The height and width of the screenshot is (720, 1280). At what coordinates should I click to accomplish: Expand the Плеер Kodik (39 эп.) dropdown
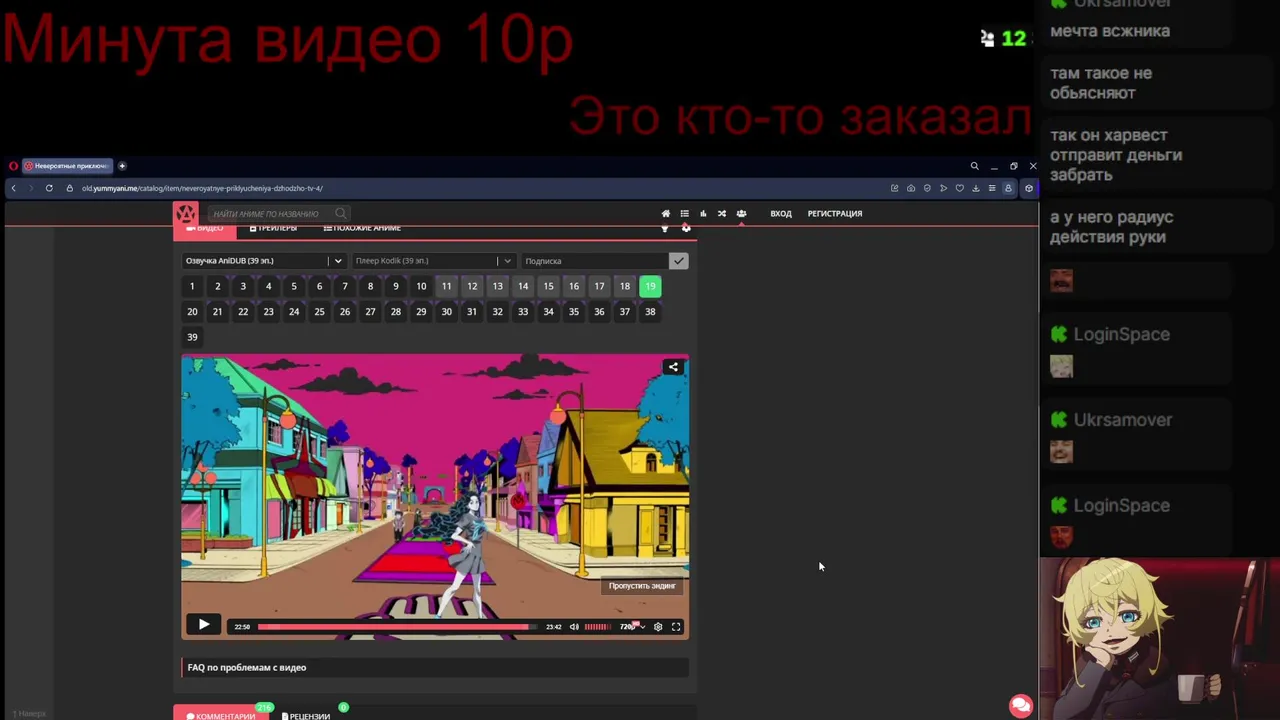click(x=434, y=261)
